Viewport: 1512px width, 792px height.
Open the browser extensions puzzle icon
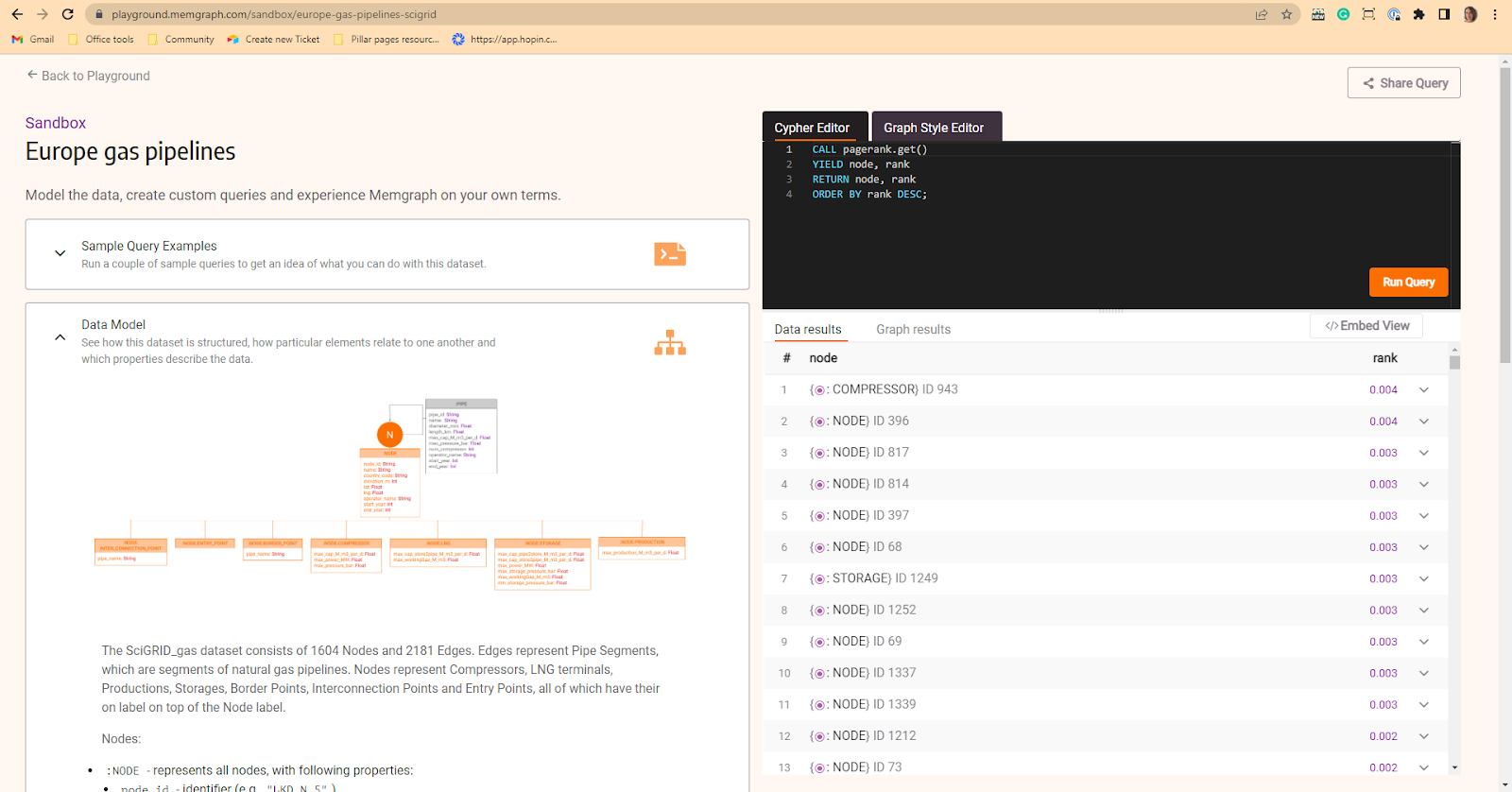coord(1418,14)
